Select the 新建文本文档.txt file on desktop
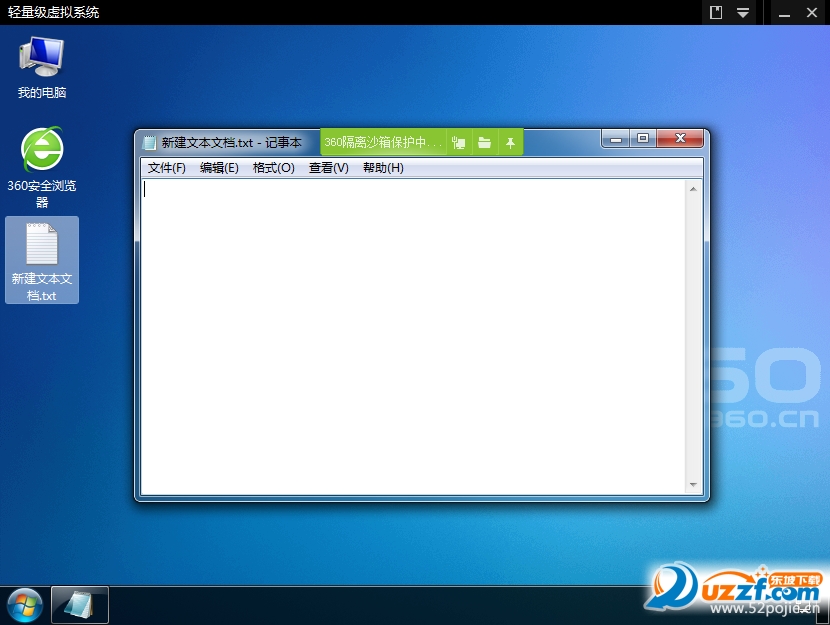830x625 pixels. 41,259
